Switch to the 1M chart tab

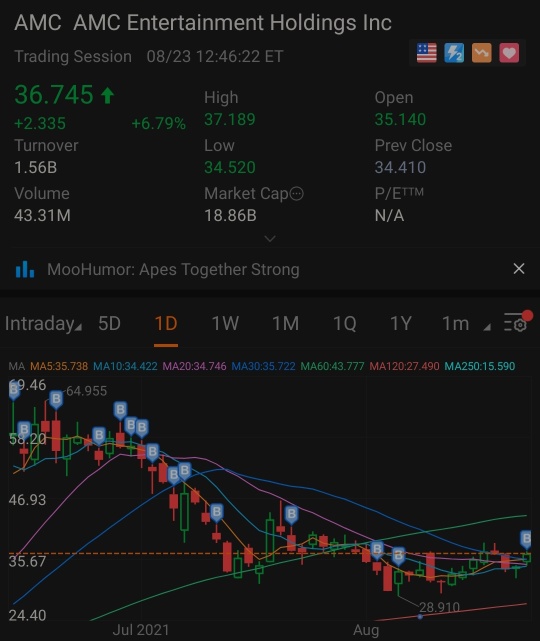click(285, 323)
